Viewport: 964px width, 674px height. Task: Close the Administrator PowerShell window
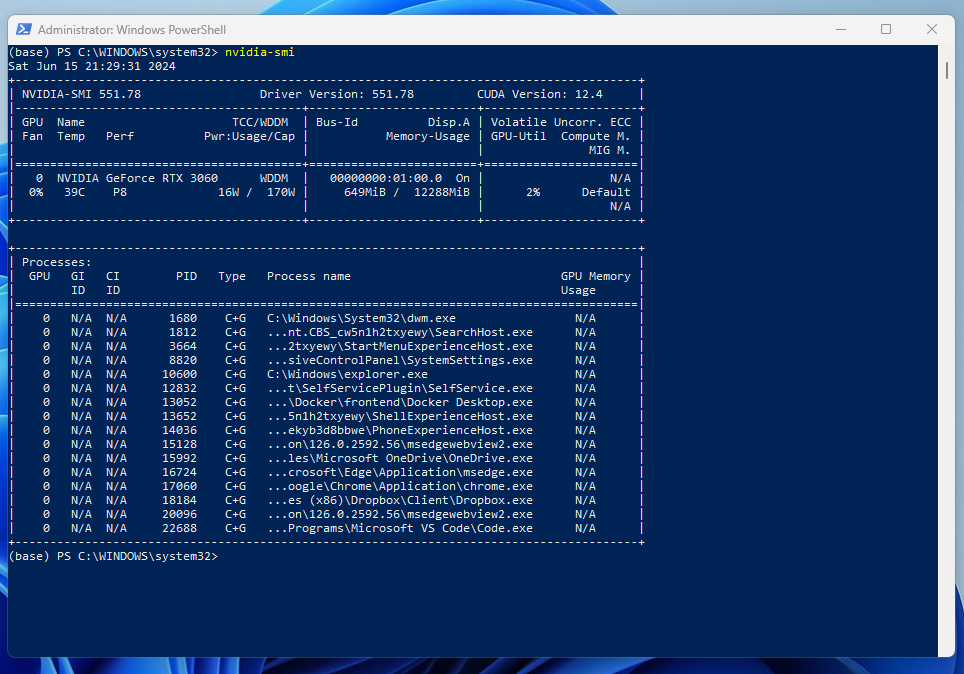click(931, 29)
